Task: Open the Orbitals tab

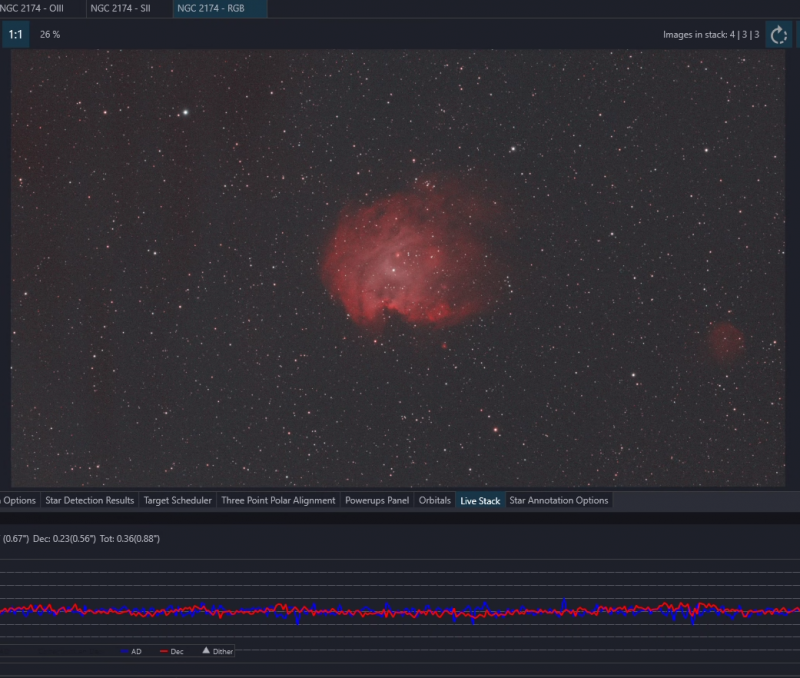Action: click(x=435, y=500)
